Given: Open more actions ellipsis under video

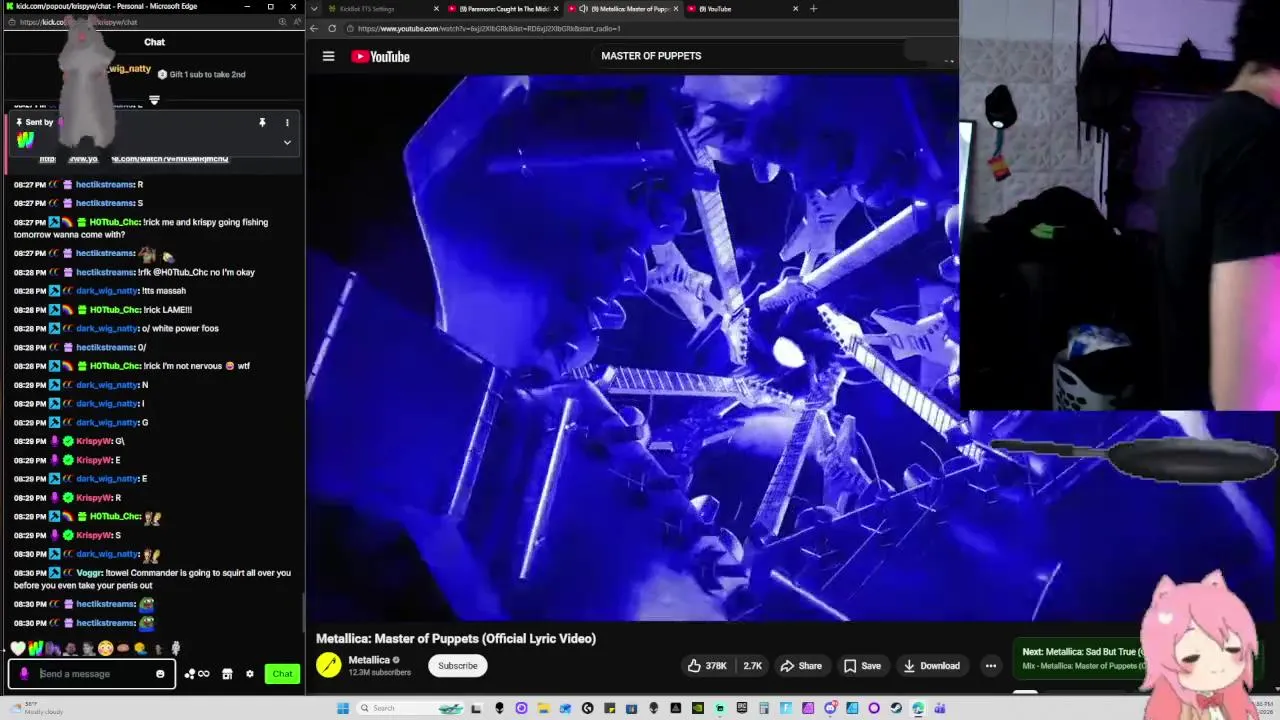Looking at the screenshot, I should tap(990, 666).
